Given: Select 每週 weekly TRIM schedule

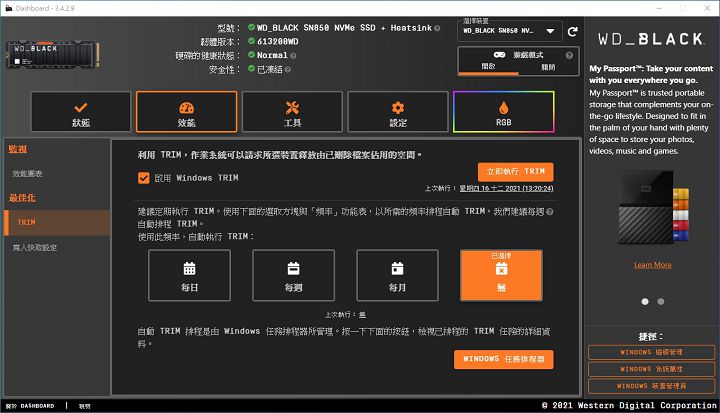Looking at the screenshot, I should tap(293, 275).
